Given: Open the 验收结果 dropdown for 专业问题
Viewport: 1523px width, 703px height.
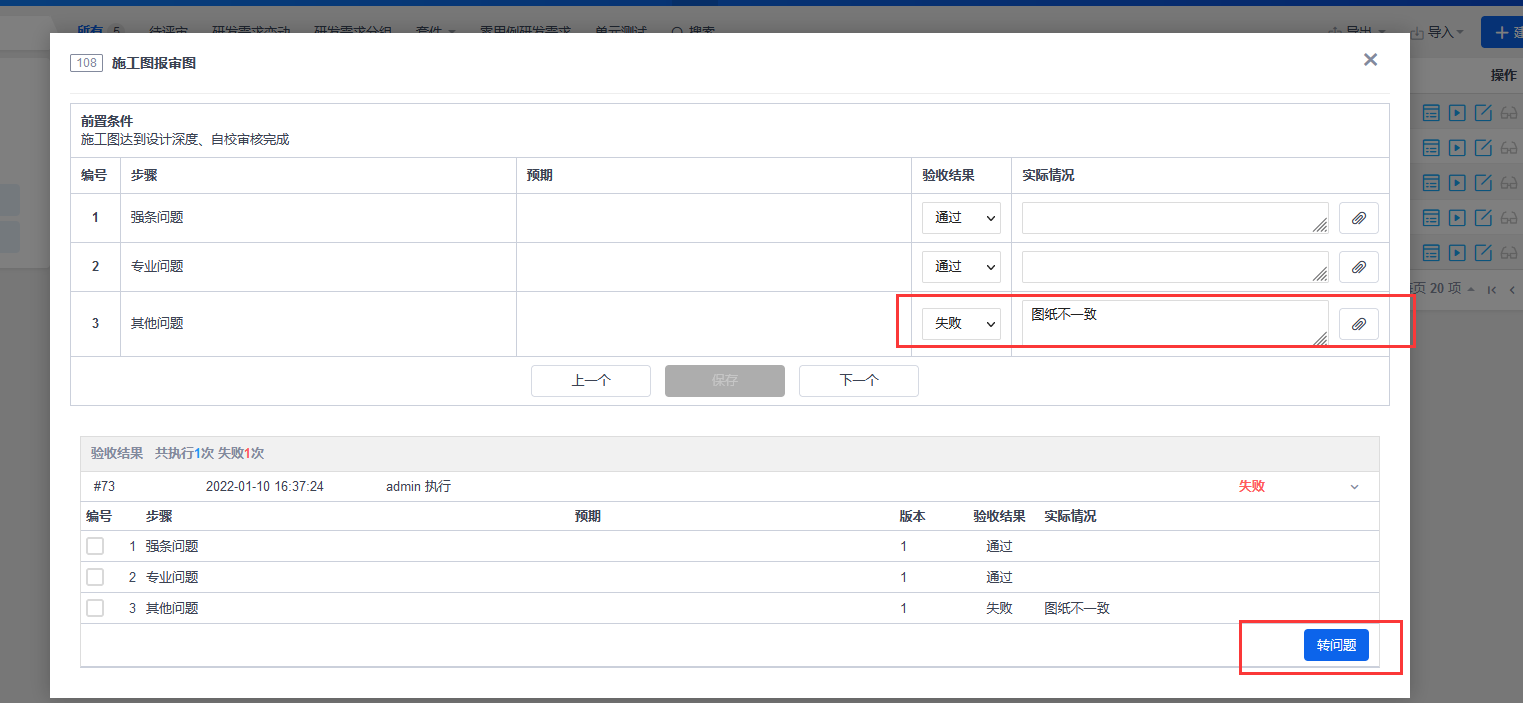Looking at the screenshot, I should point(961,267).
